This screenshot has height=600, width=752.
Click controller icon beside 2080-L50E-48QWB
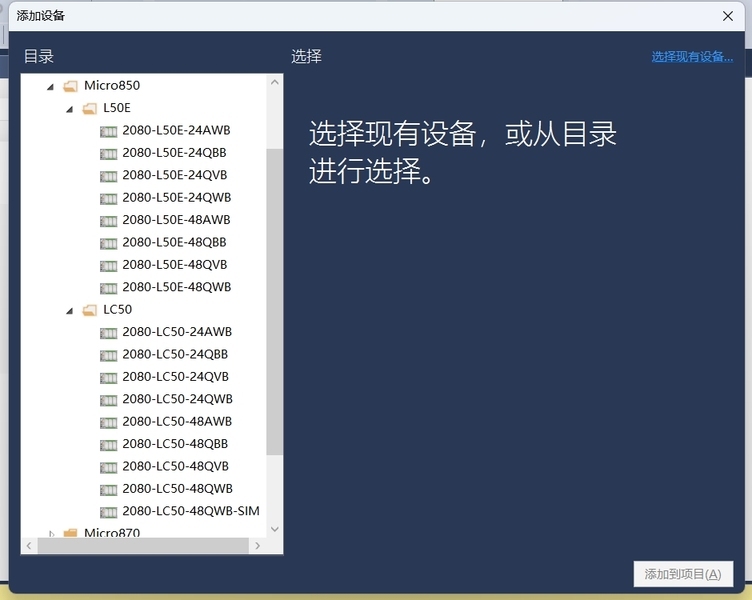pyautogui.click(x=108, y=288)
